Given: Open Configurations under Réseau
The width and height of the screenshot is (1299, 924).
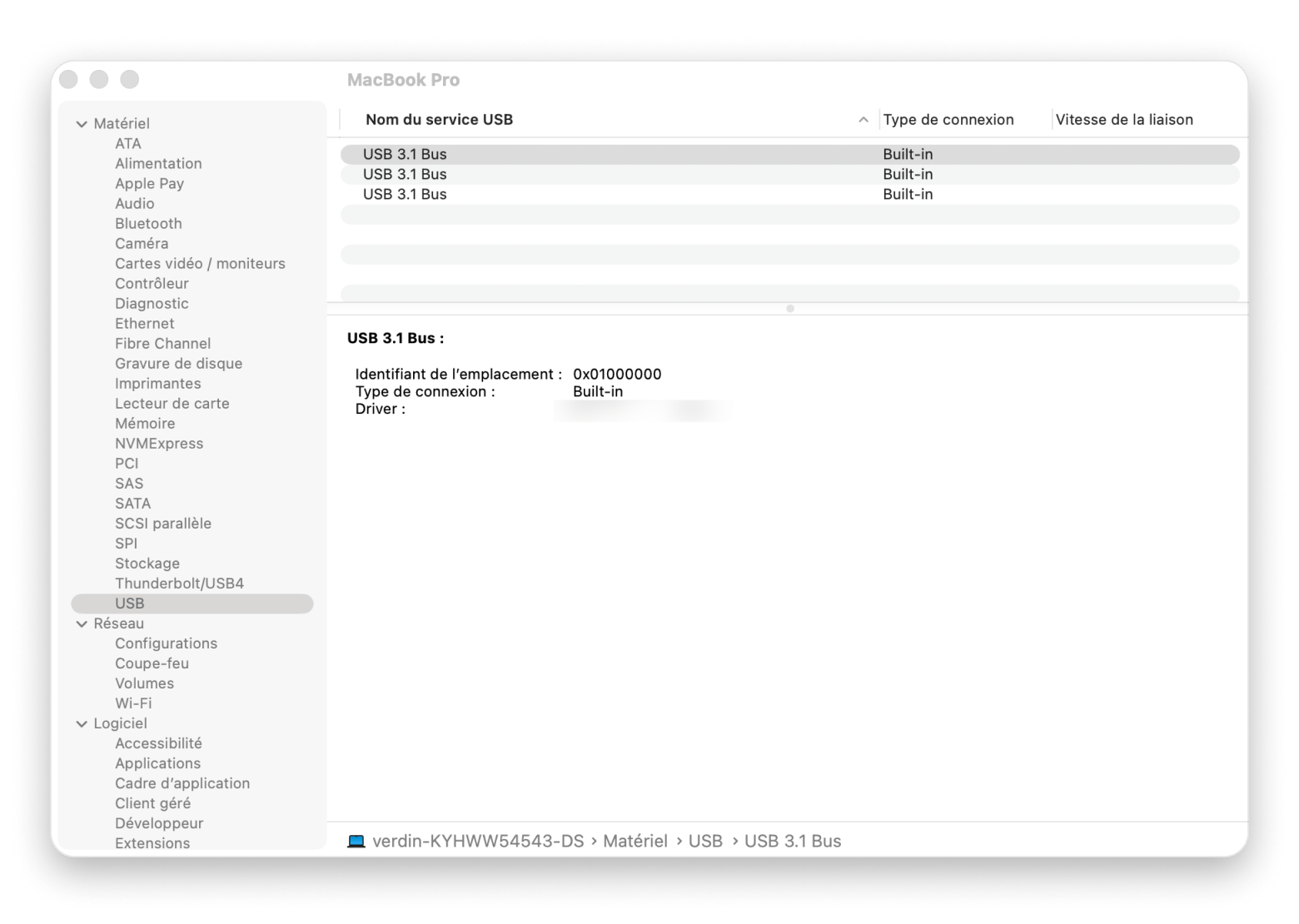Looking at the screenshot, I should (x=166, y=643).
